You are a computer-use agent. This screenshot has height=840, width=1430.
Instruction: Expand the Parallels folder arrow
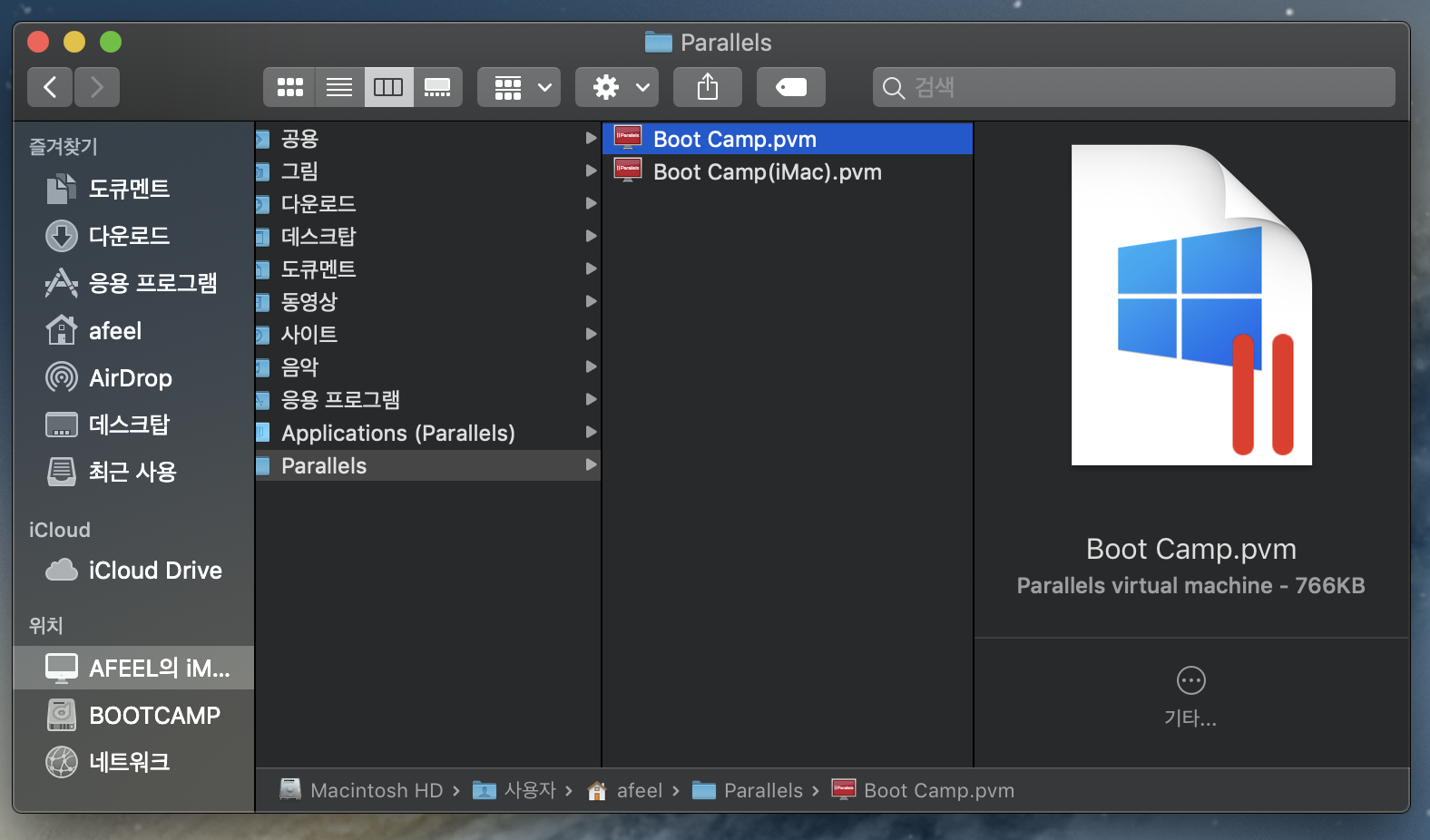(591, 464)
